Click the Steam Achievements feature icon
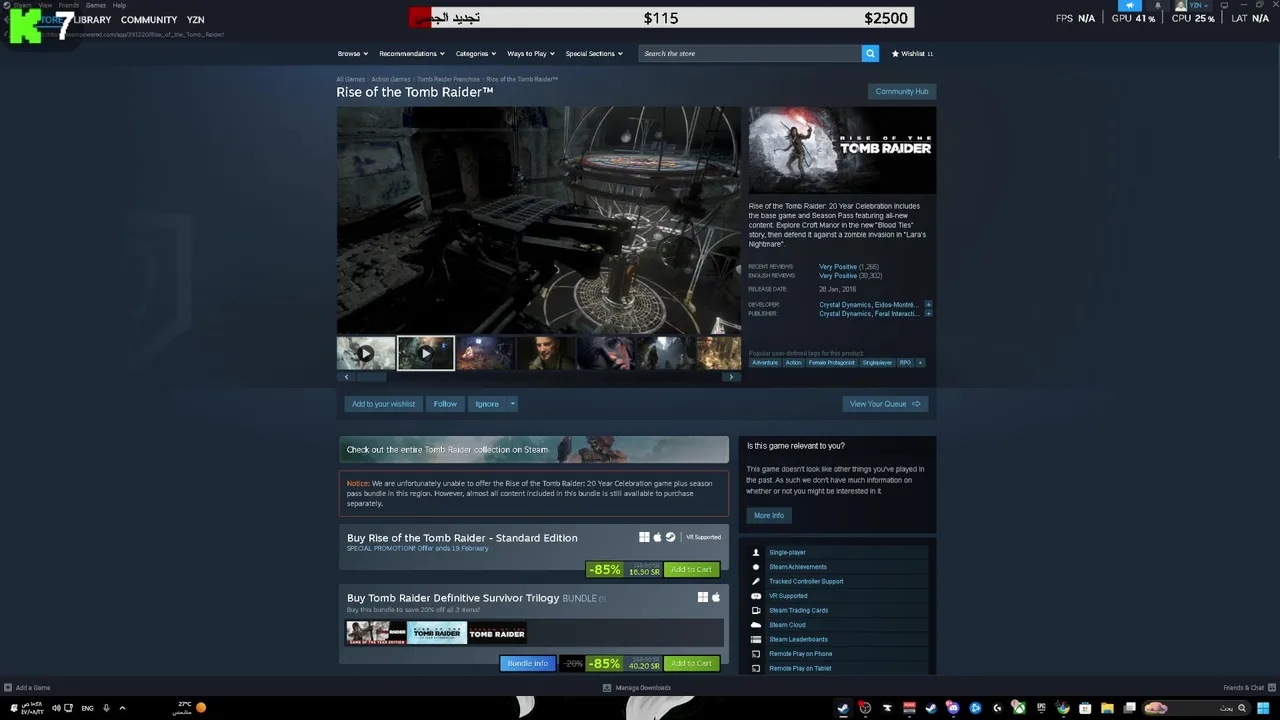The width and height of the screenshot is (1280, 720). (x=756, y=567)
